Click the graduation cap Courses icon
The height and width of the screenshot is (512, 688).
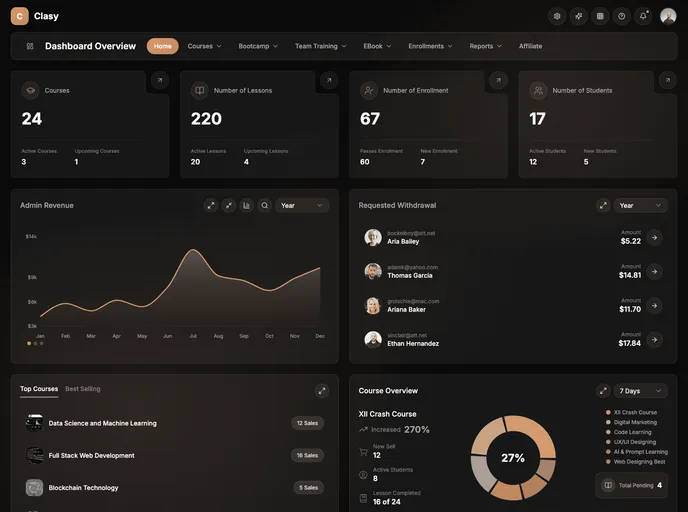point(30,90)
